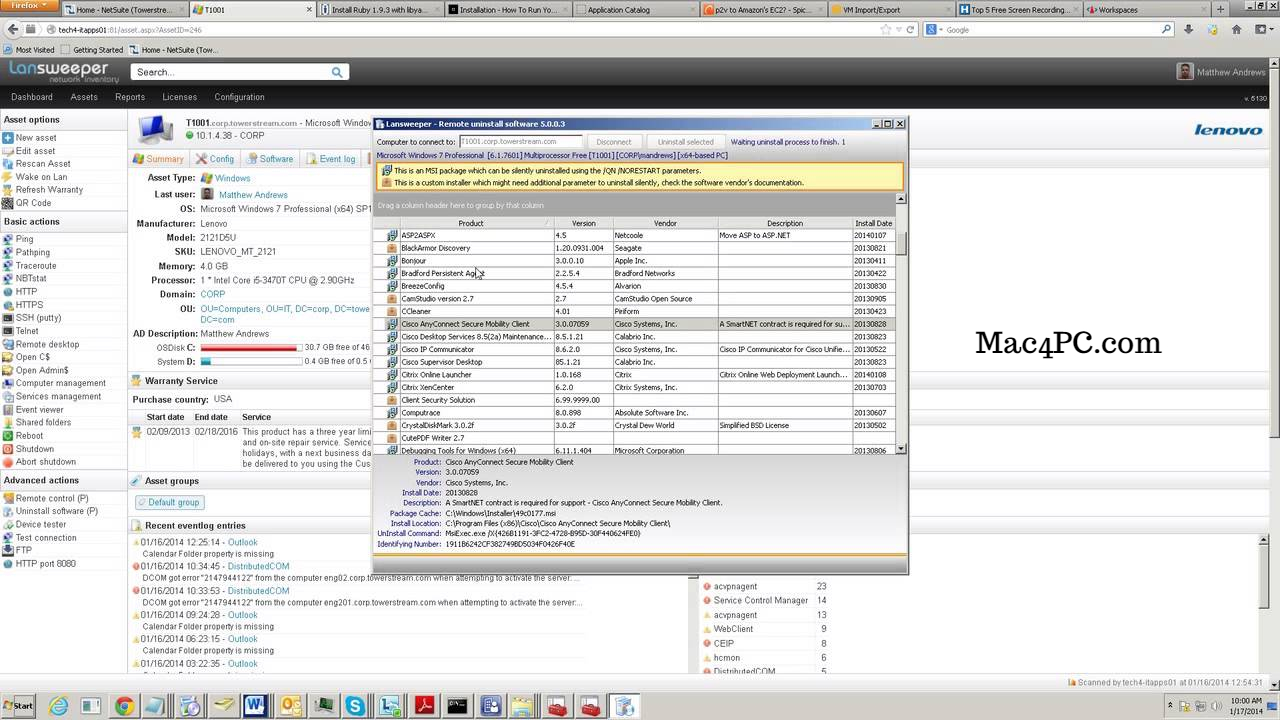Click the Services management icon
This screenshot has width=1280, height=720.
8,397
